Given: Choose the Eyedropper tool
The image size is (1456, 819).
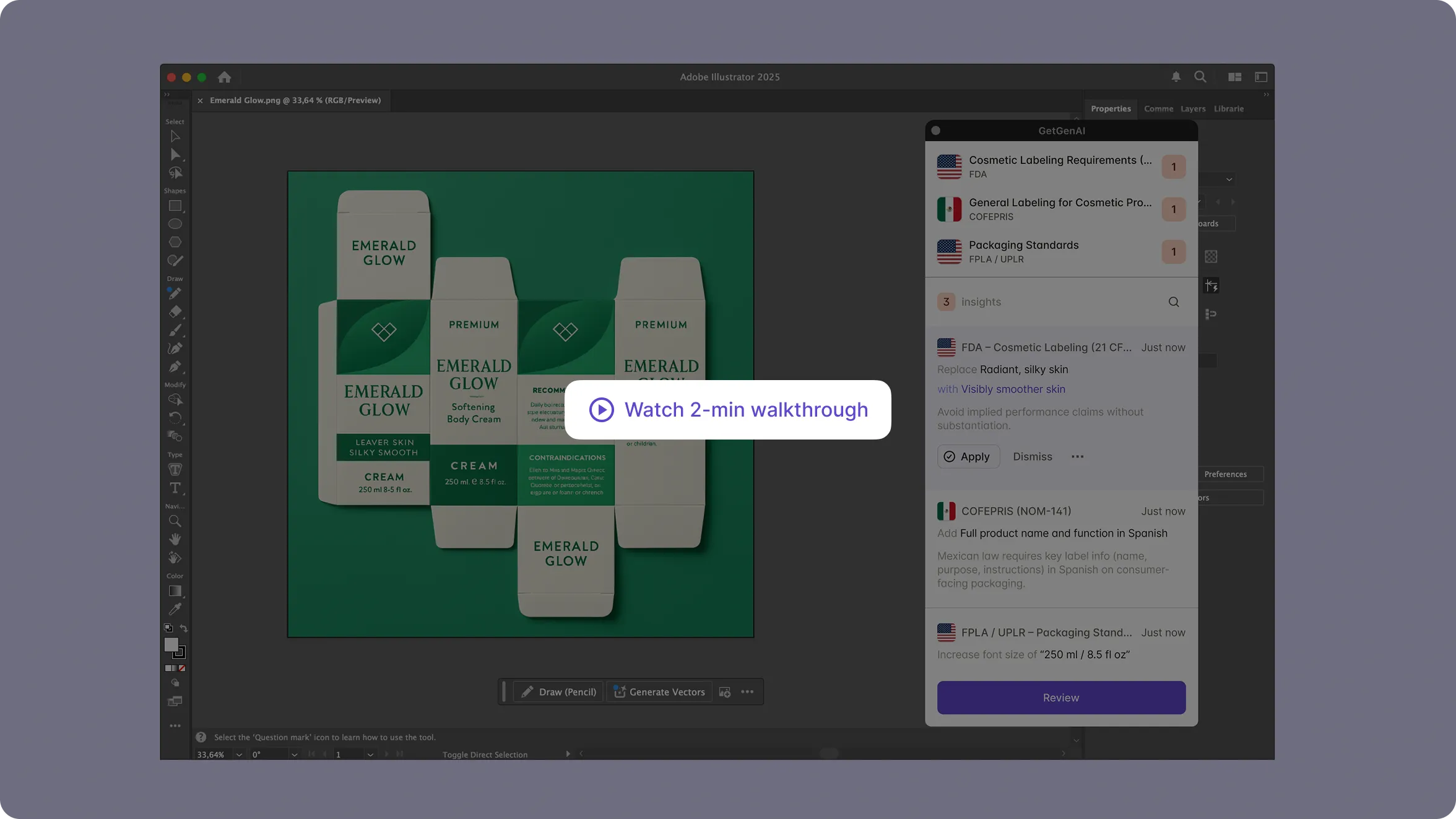Looking at the screenshot, I should point(175,609).
